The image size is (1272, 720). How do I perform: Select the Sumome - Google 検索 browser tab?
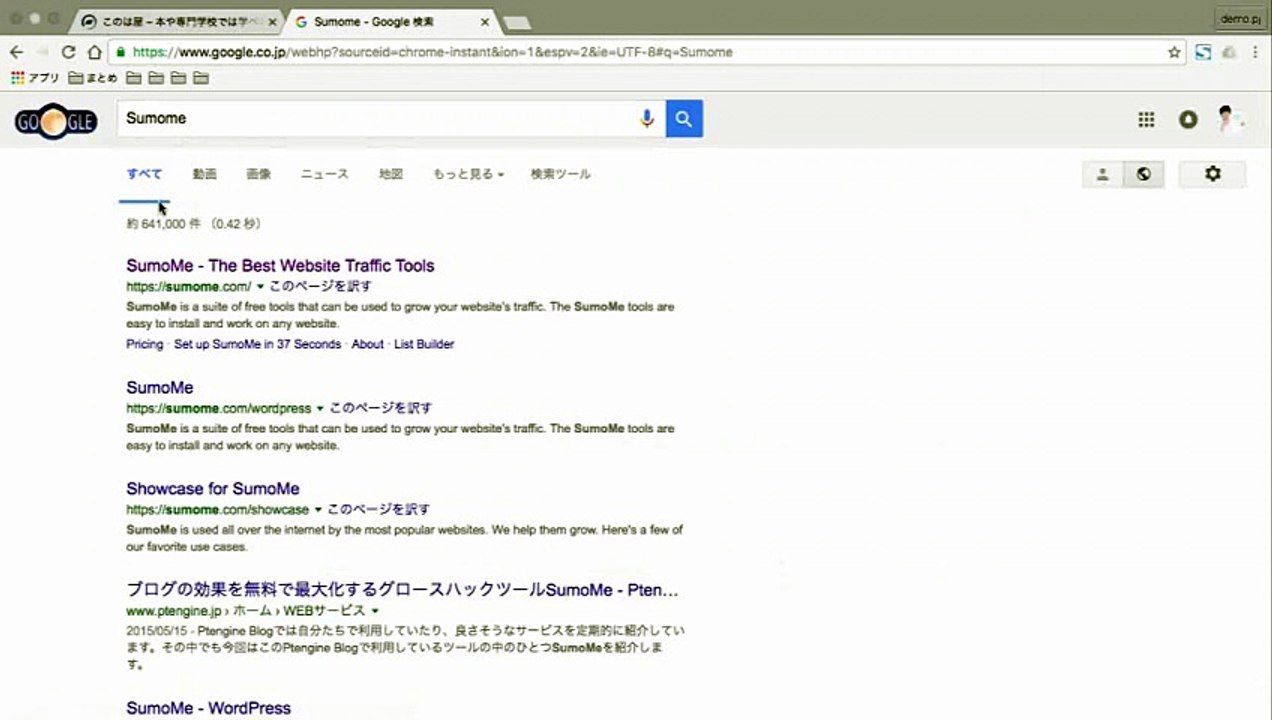[390, 22]
